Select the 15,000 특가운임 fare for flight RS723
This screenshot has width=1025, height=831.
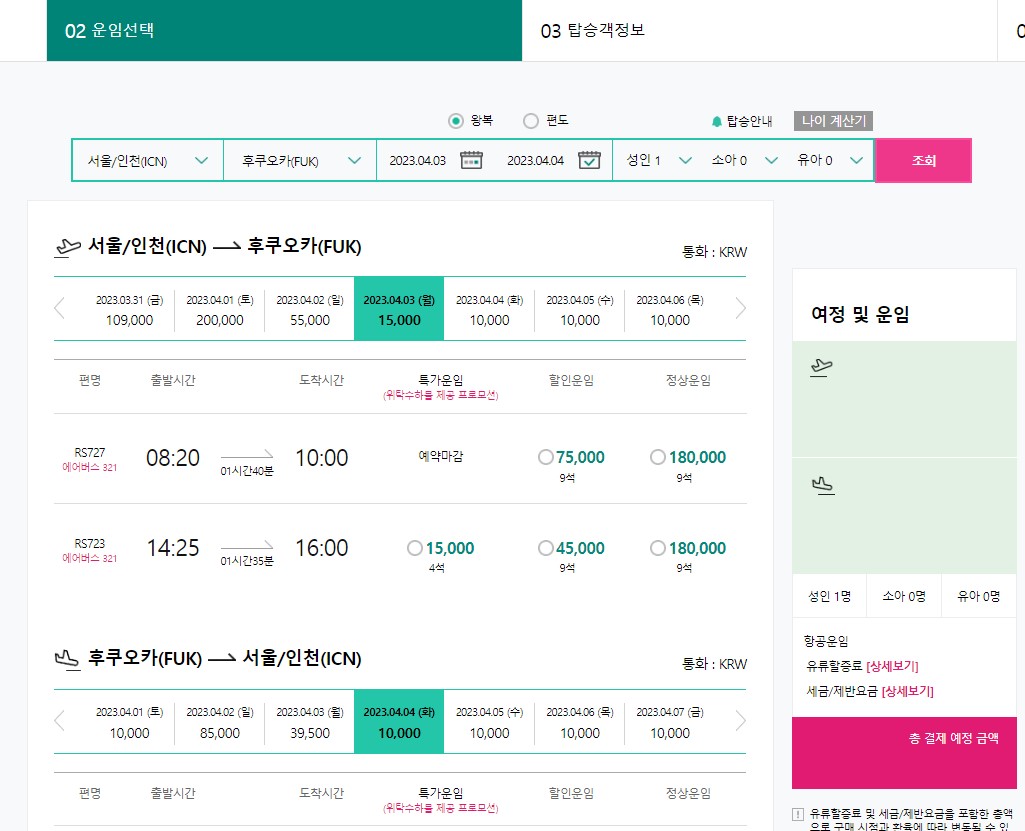point(414,548)
